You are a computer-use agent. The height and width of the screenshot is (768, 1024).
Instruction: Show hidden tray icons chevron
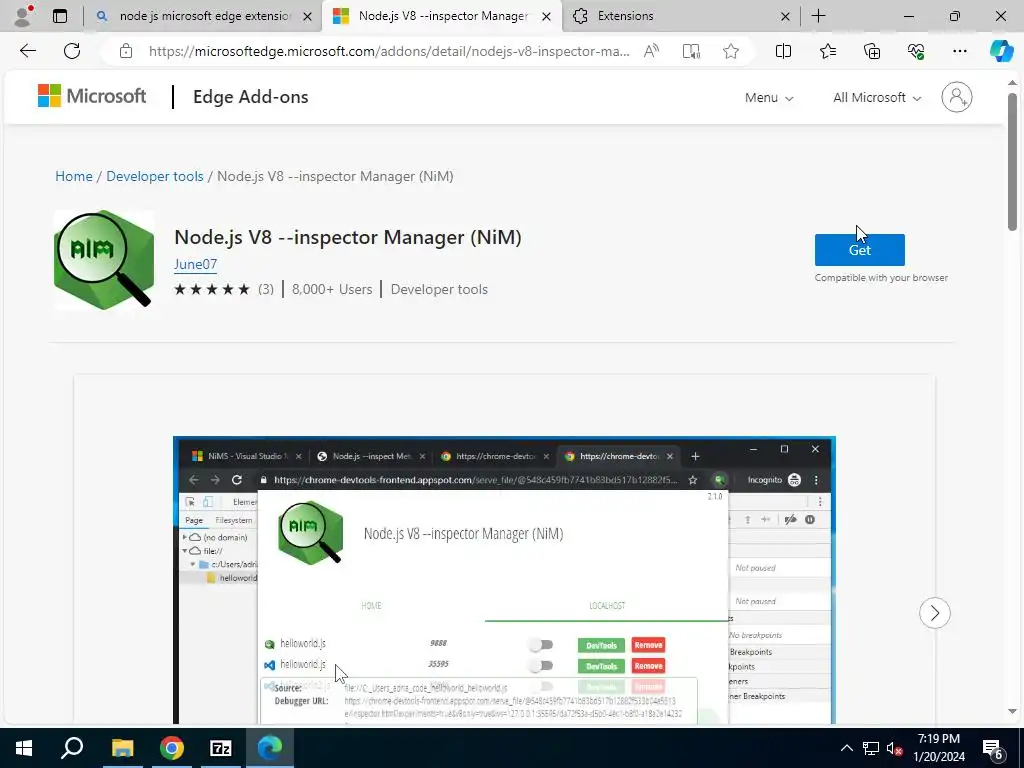(x=846, y=748)
